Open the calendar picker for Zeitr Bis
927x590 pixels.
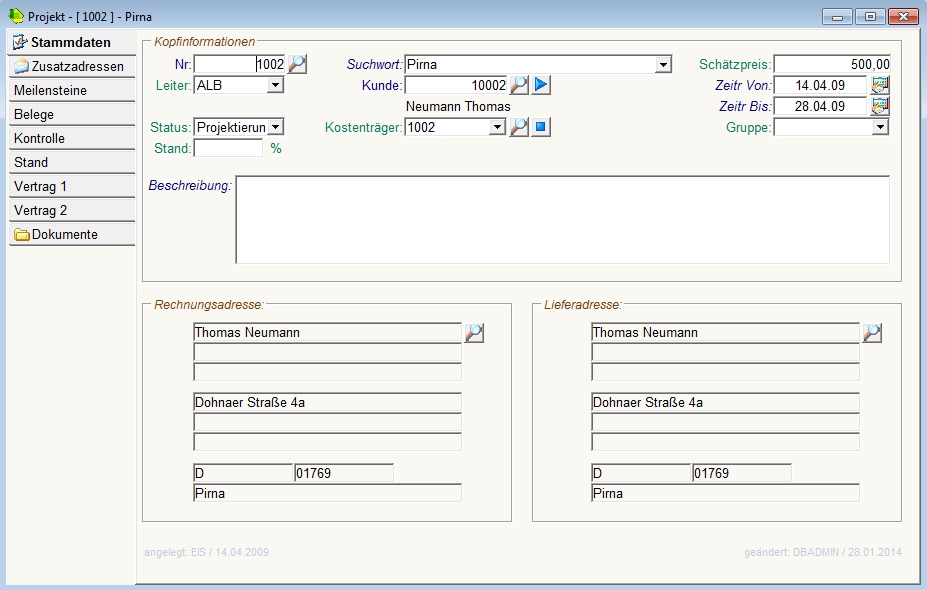tap(880, 106)
